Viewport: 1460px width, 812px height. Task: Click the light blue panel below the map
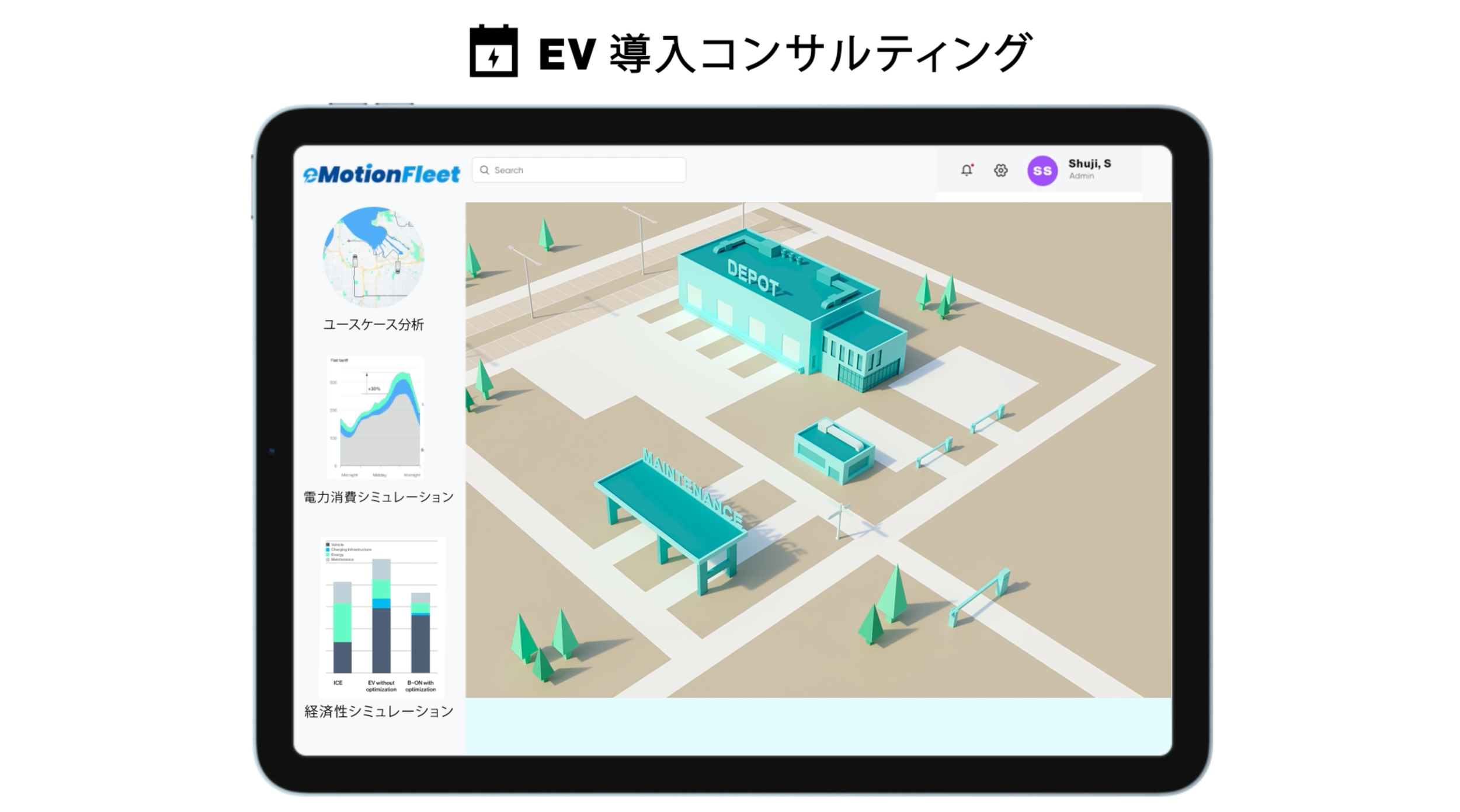818,726
